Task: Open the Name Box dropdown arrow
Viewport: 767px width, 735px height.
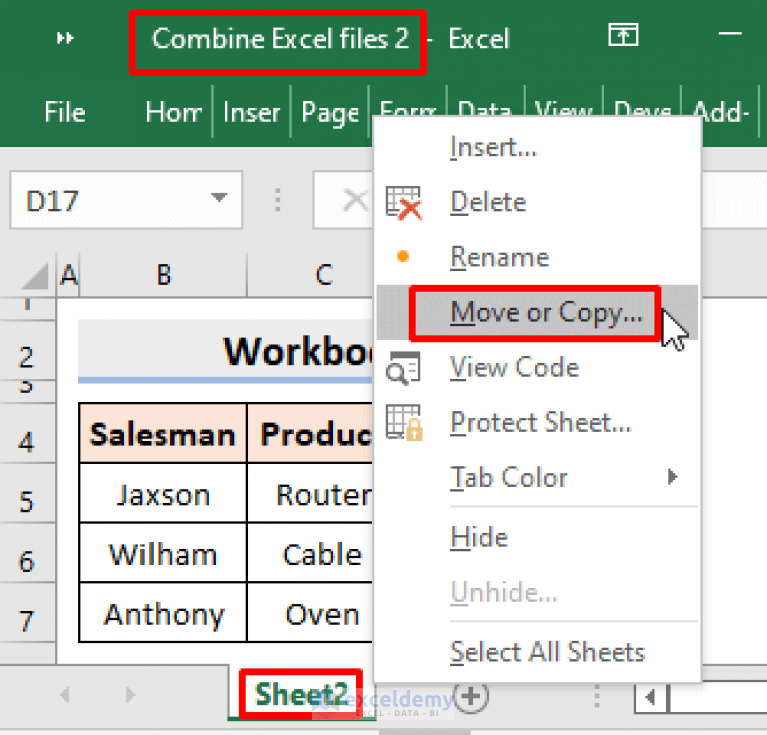Action: click(x=219, y=198)
